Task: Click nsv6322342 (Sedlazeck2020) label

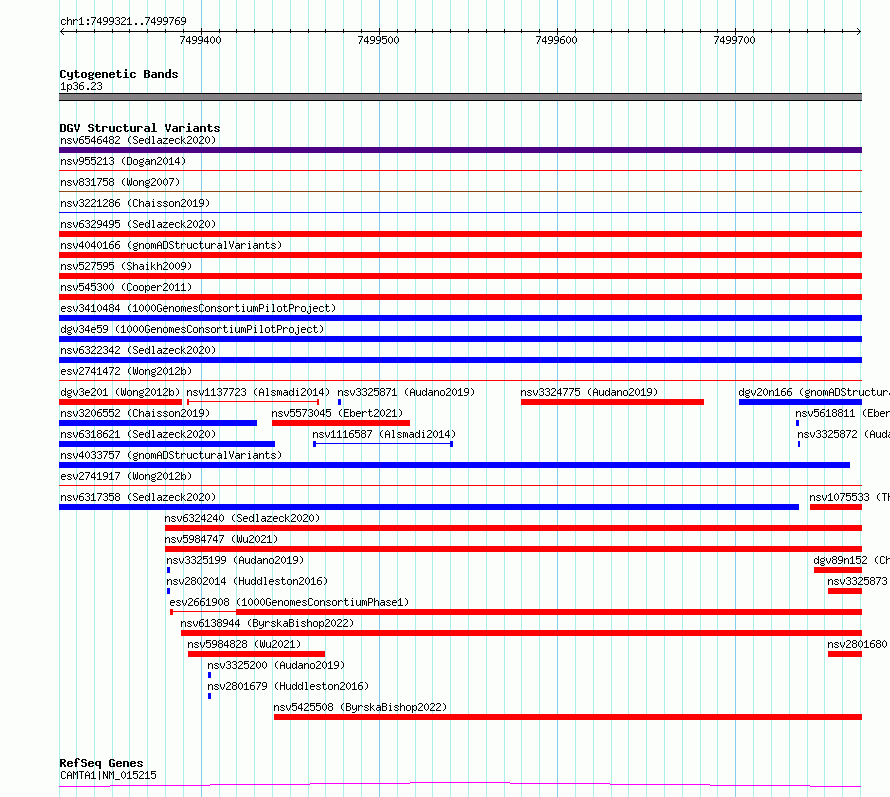Action: 138,350
